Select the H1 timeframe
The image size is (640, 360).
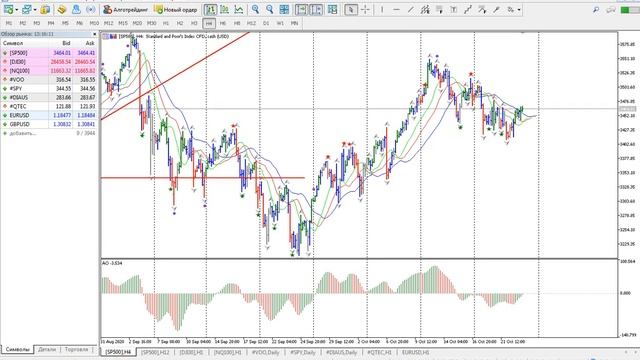click(166, 23)
